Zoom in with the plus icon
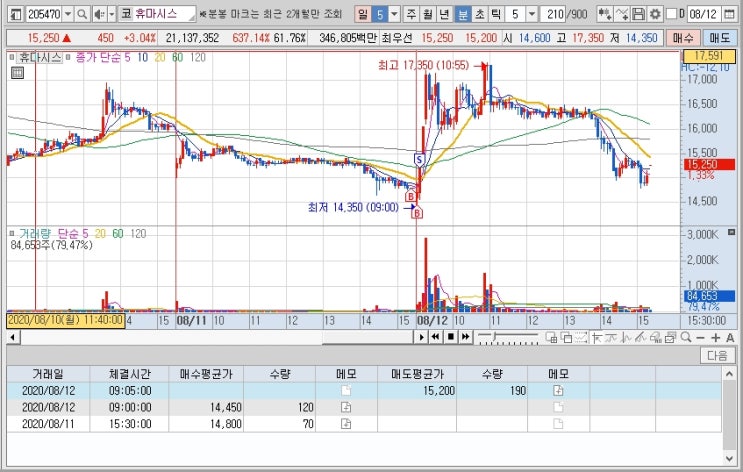Screen dimensions: 743x472 coord(716,337)
